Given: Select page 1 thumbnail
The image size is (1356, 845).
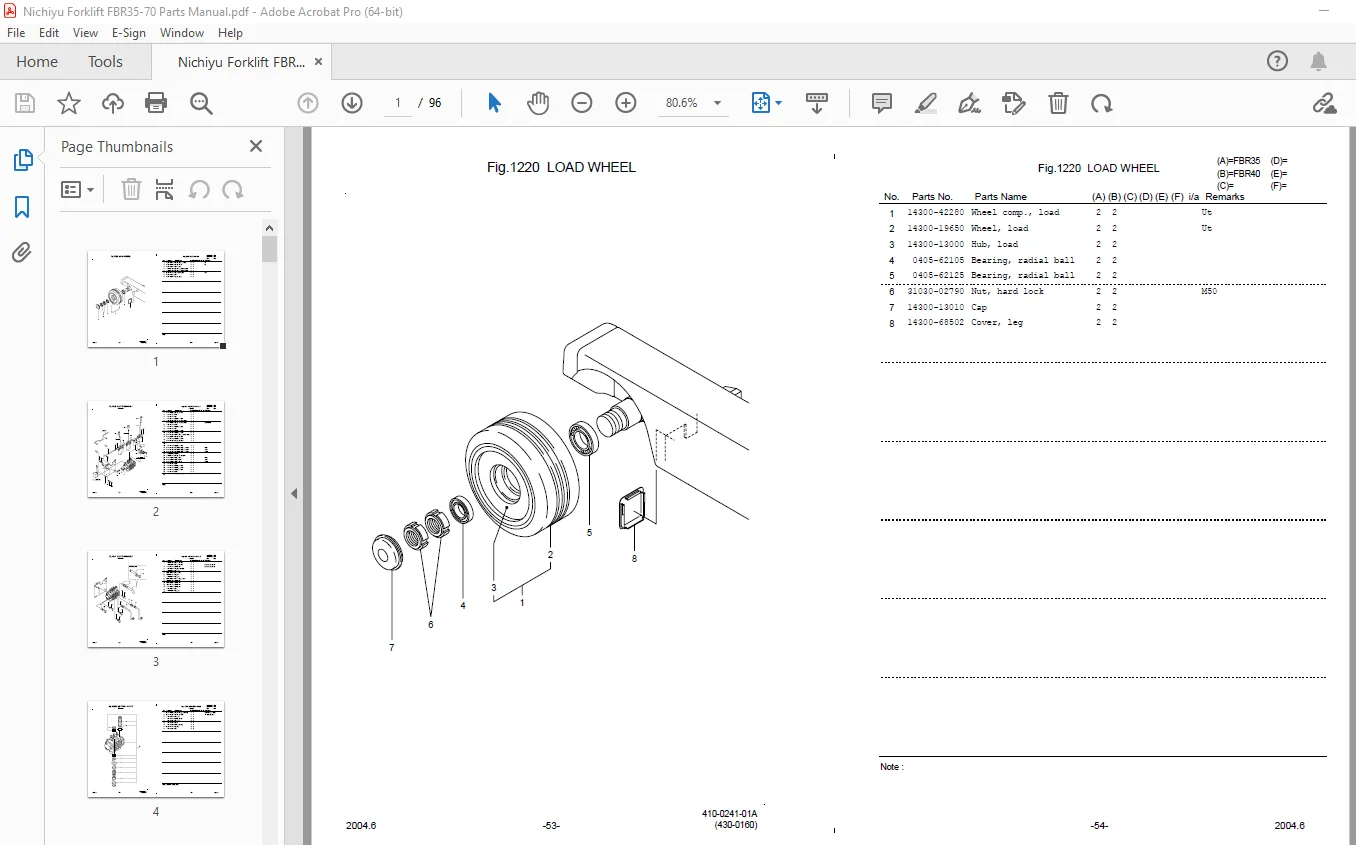Looking at the screenshot, I should coord(156,299).
